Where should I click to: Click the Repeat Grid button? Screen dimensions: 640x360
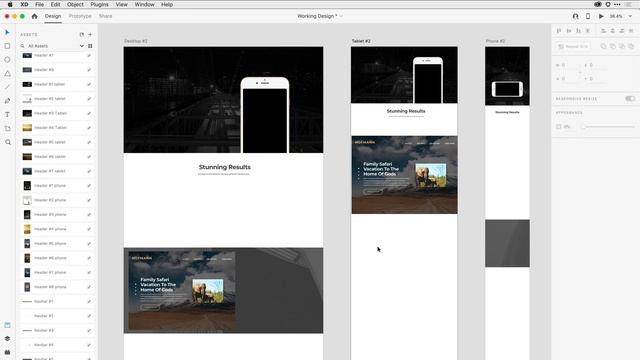point(573,47)
